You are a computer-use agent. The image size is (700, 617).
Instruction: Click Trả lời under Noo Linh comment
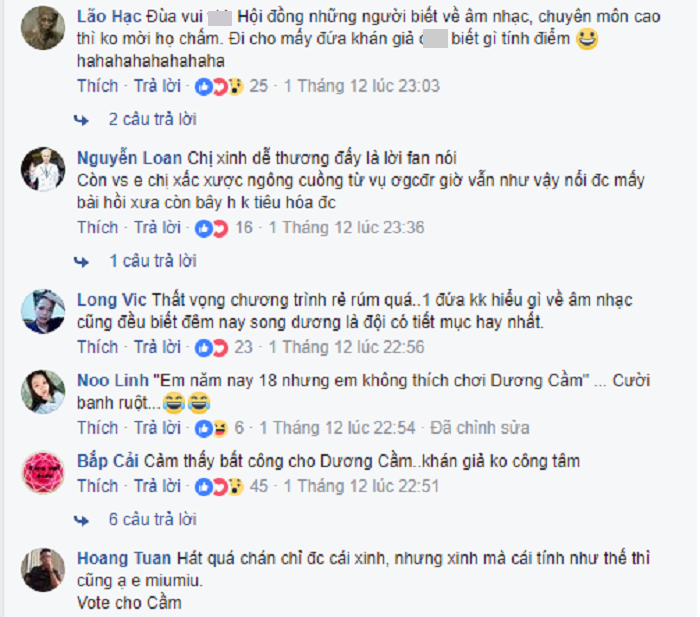tap(158, 428)
